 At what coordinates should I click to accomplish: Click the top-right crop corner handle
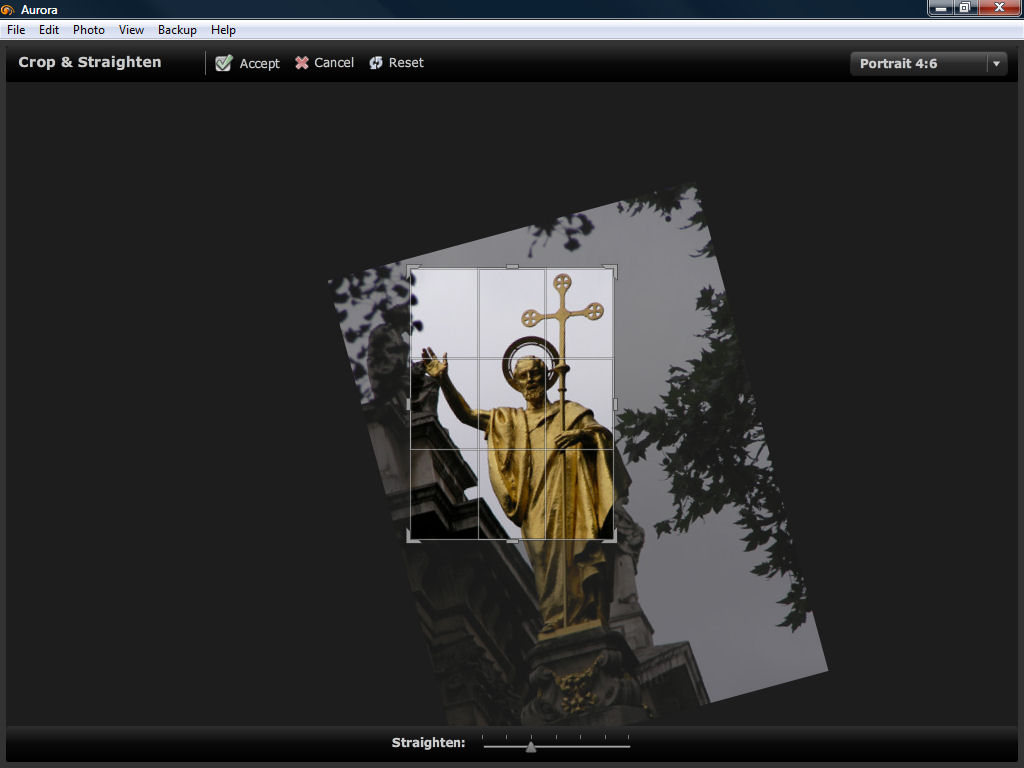tap(613, 268)
